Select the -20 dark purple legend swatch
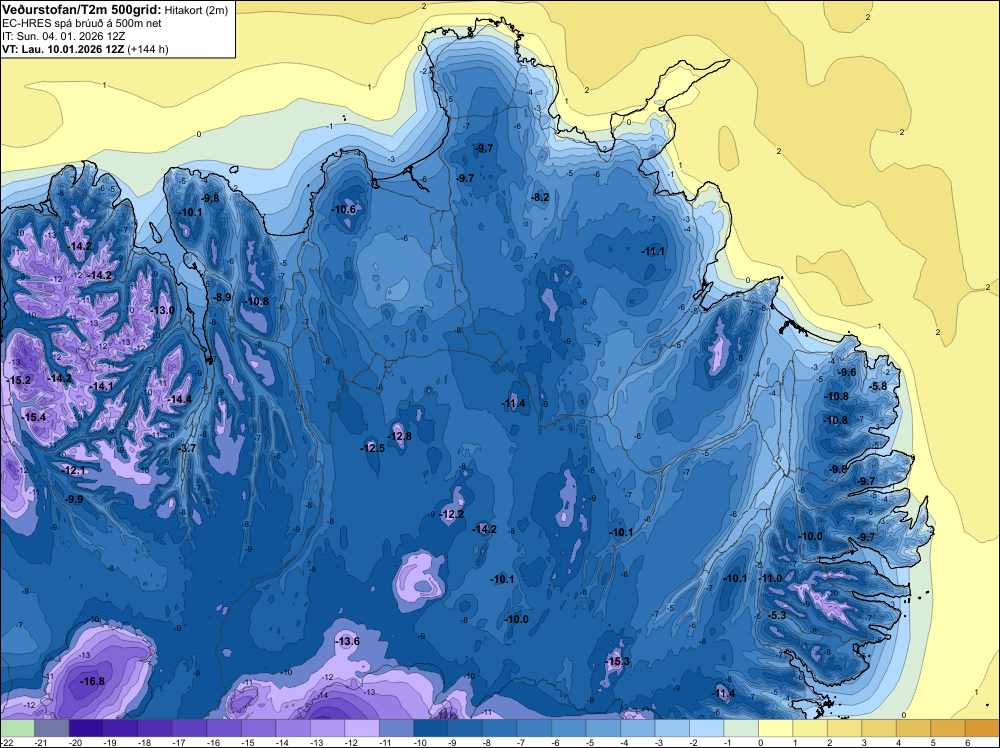This screenshot has width=1000, height=748. point(86,728)
